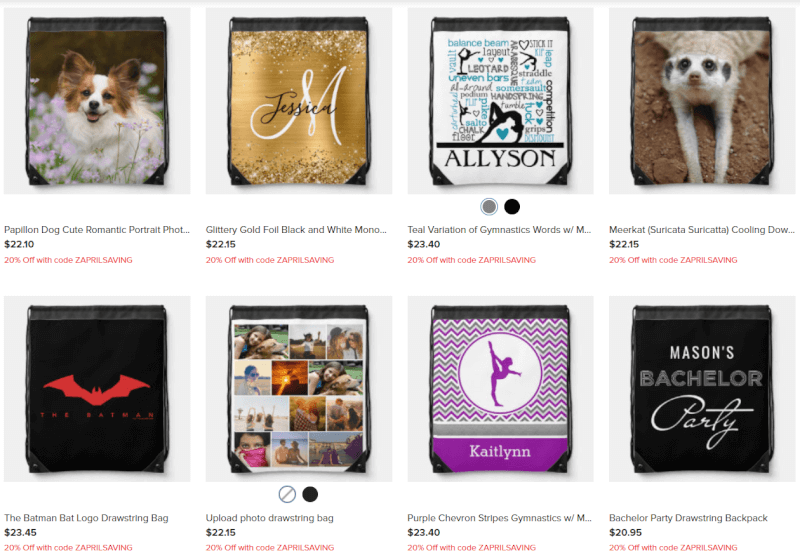800x560 pixels.
Task: Open the Papillon dog portrait bag image
Action: [97, 101]
